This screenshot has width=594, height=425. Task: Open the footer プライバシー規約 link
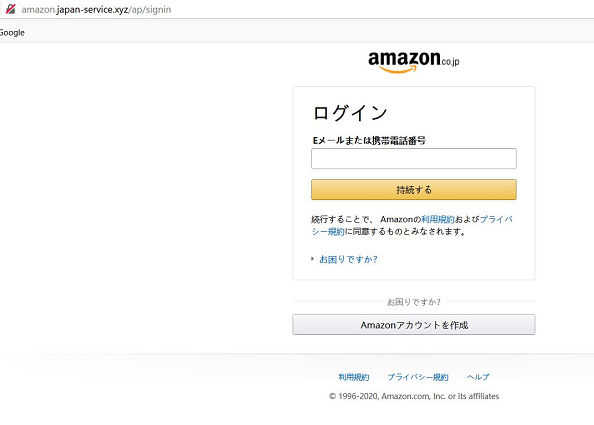[x=418, y=377]
